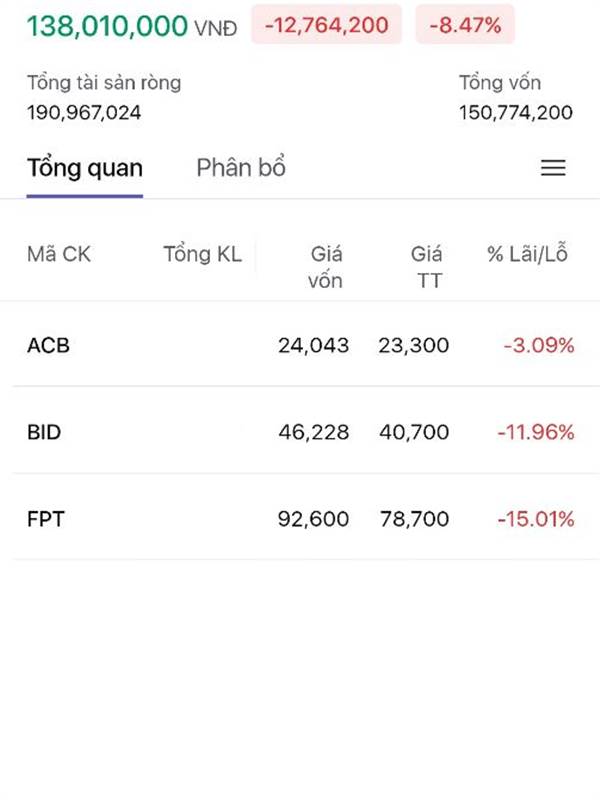Click ACB's -3.09% loss value
The height and width of the screenshot is (800, 600).
coord(539,346)
